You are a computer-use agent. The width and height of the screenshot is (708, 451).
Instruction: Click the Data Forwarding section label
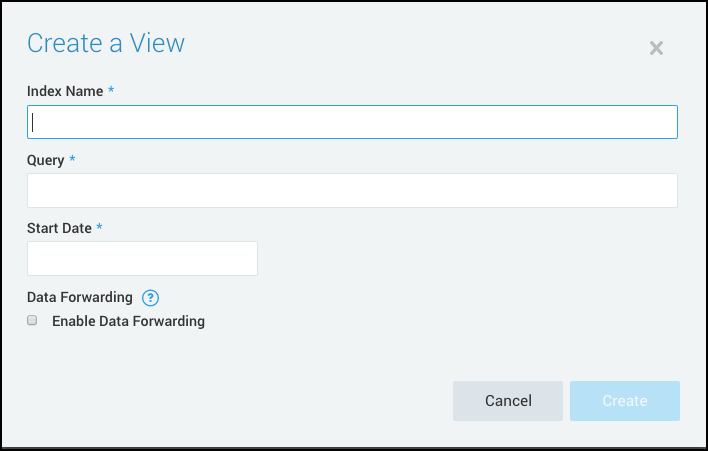tap(80, 297)
